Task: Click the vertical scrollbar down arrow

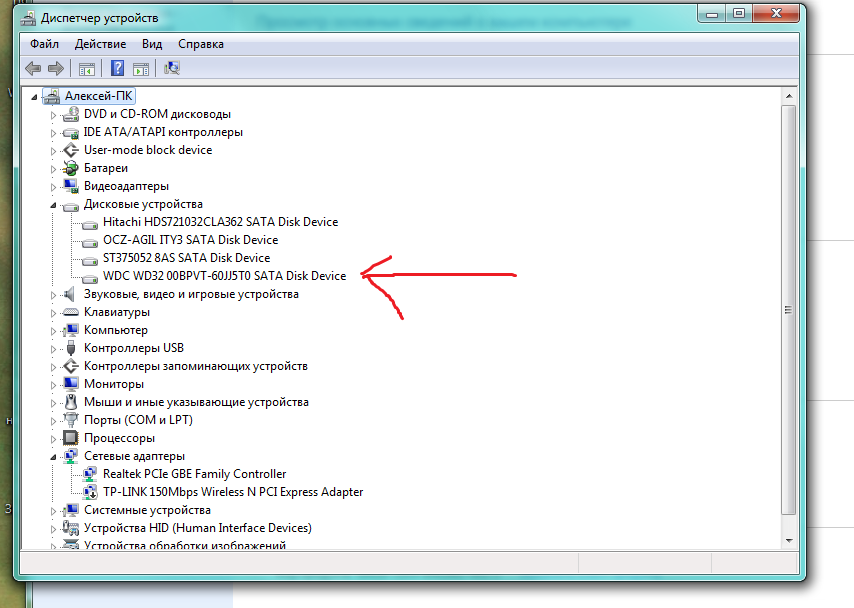Action: point(789,541)
